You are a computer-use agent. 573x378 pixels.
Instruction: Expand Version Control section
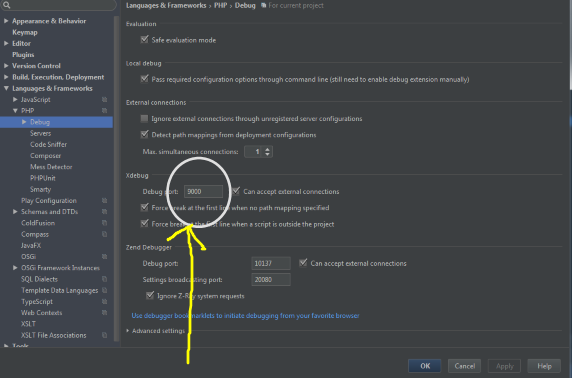(x=6, y=66)
